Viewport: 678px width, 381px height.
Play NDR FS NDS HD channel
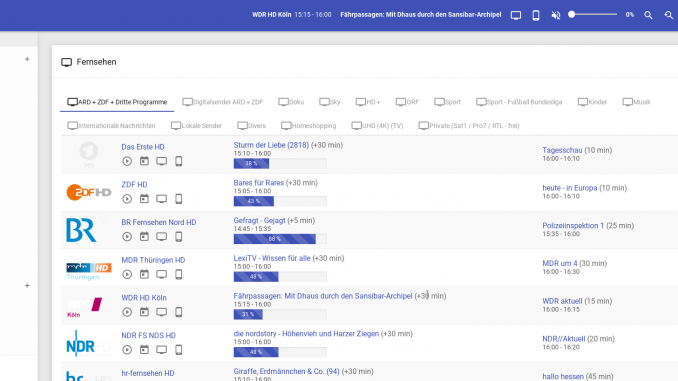[x=127, y=349]
